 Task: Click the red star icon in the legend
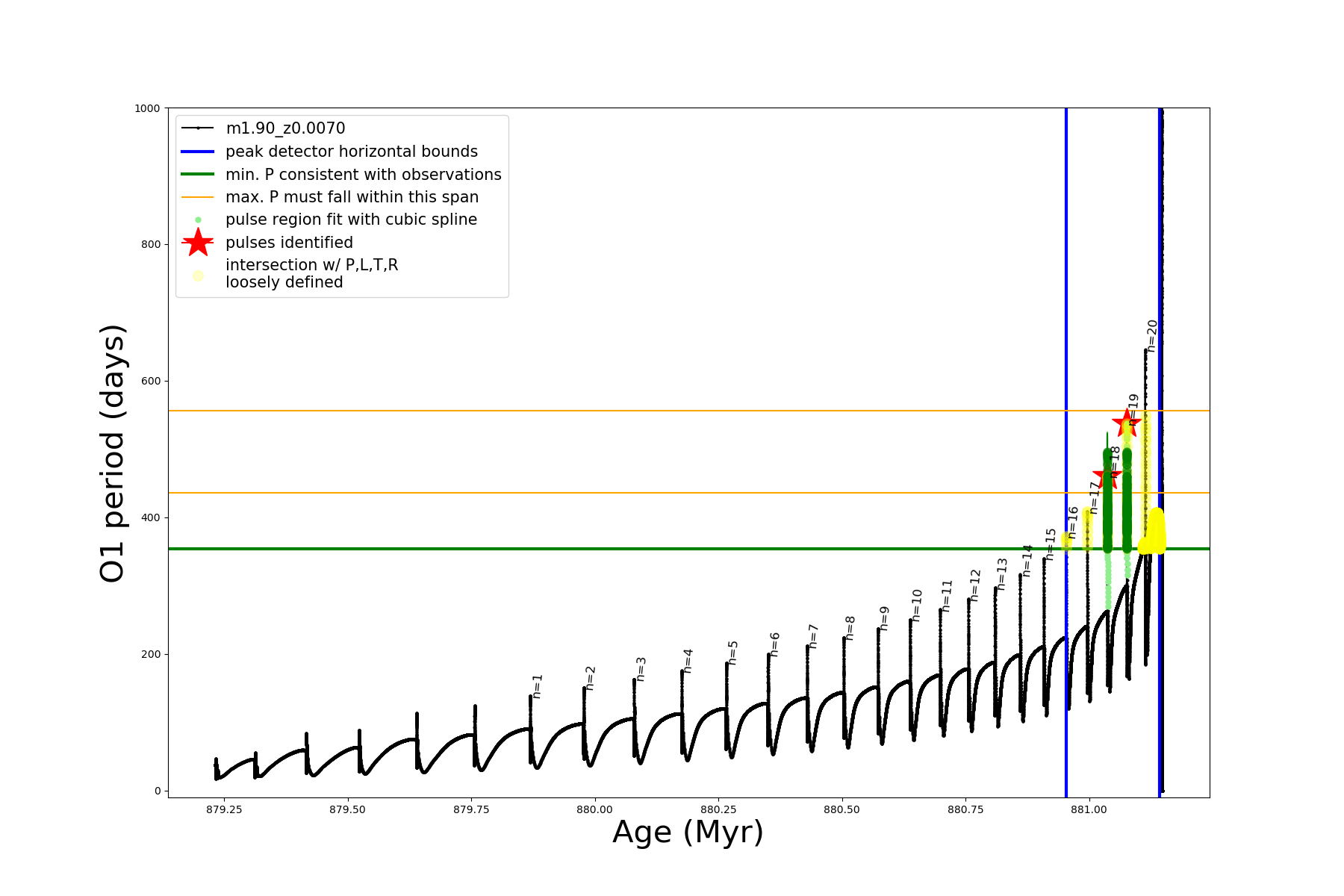tap(198, 243)
